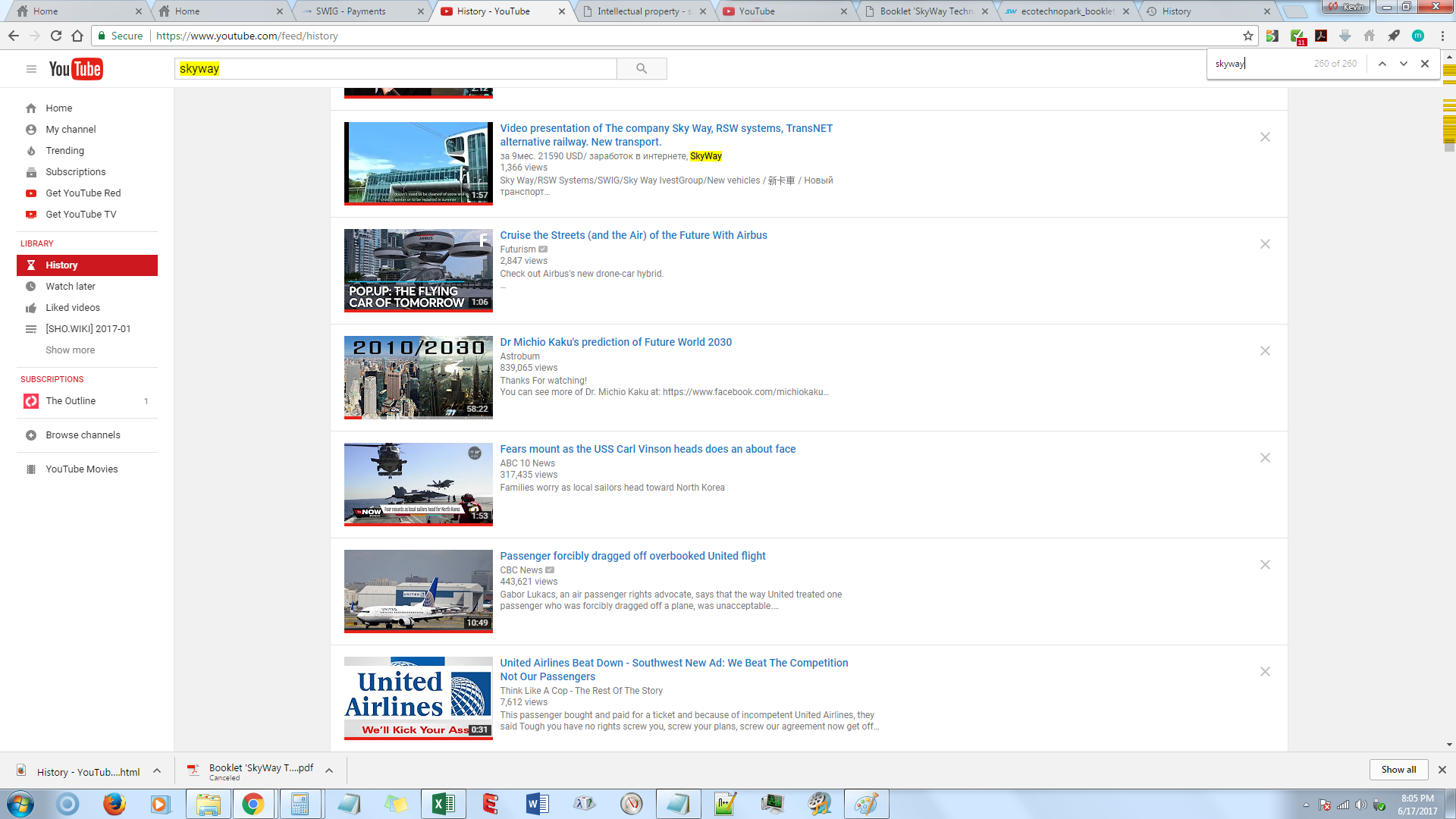Open a new browser tab
1456x819 pixels.
[x=1297, y=11]
